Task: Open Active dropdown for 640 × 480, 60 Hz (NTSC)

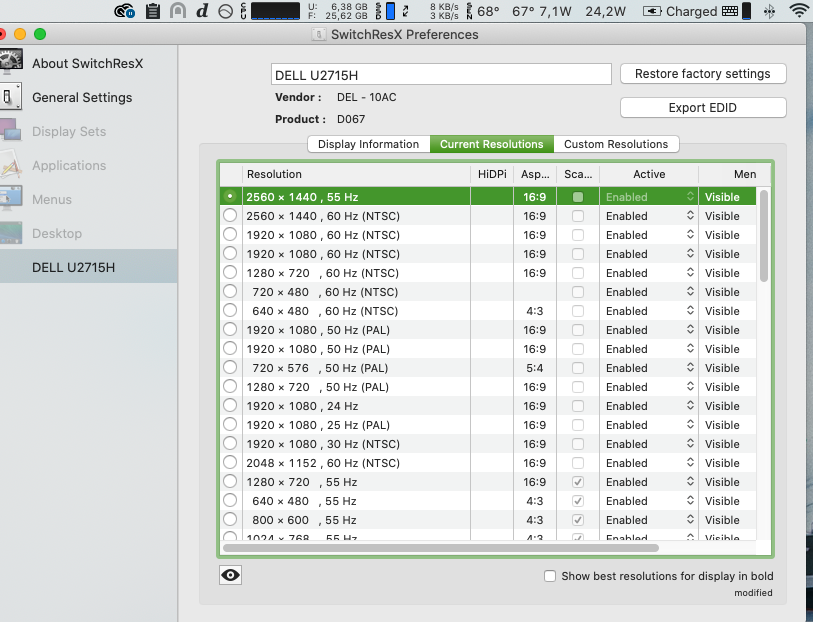Action: [649, 311]
